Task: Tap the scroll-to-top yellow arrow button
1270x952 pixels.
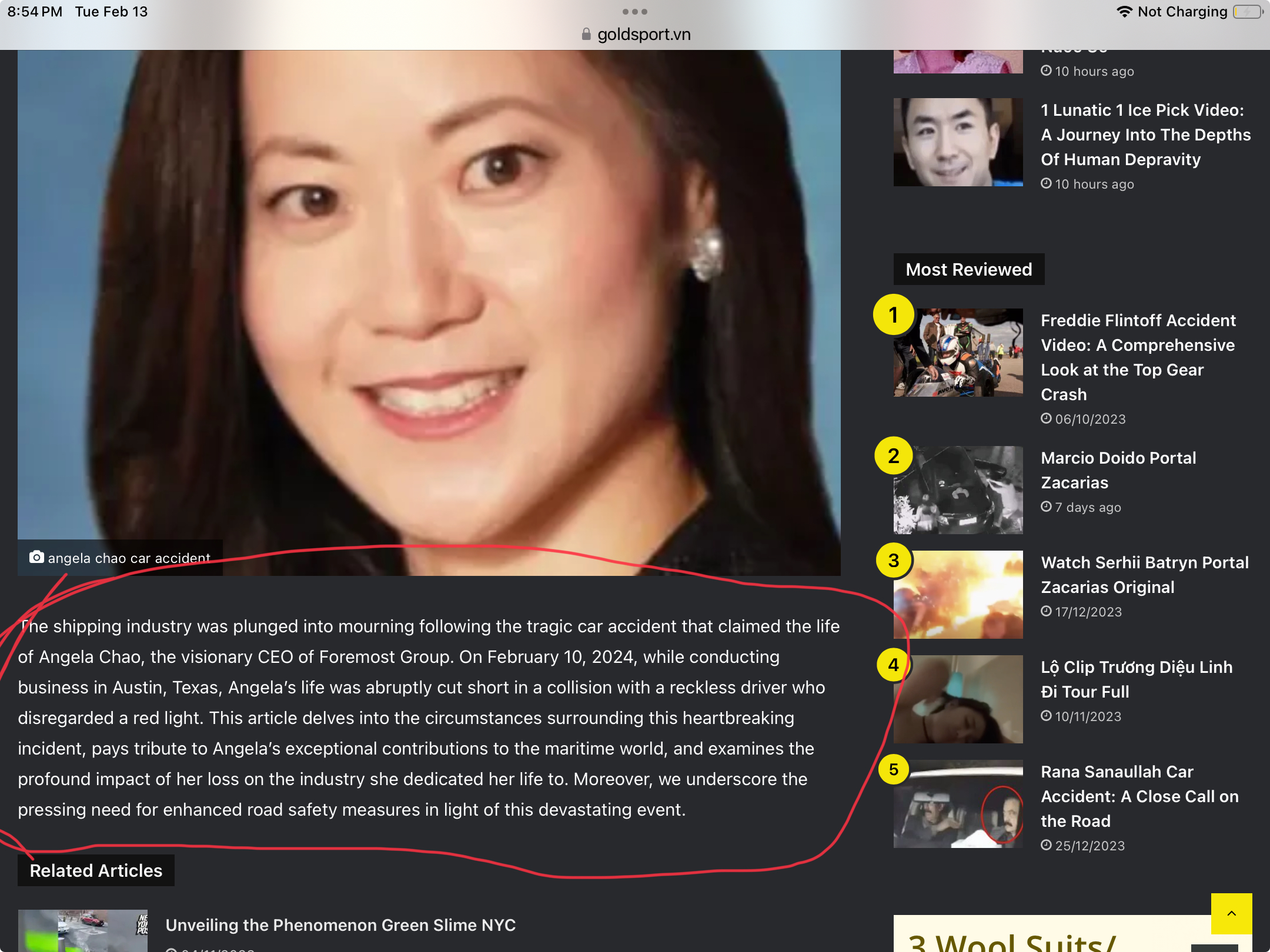Action: click(1231, 913)
